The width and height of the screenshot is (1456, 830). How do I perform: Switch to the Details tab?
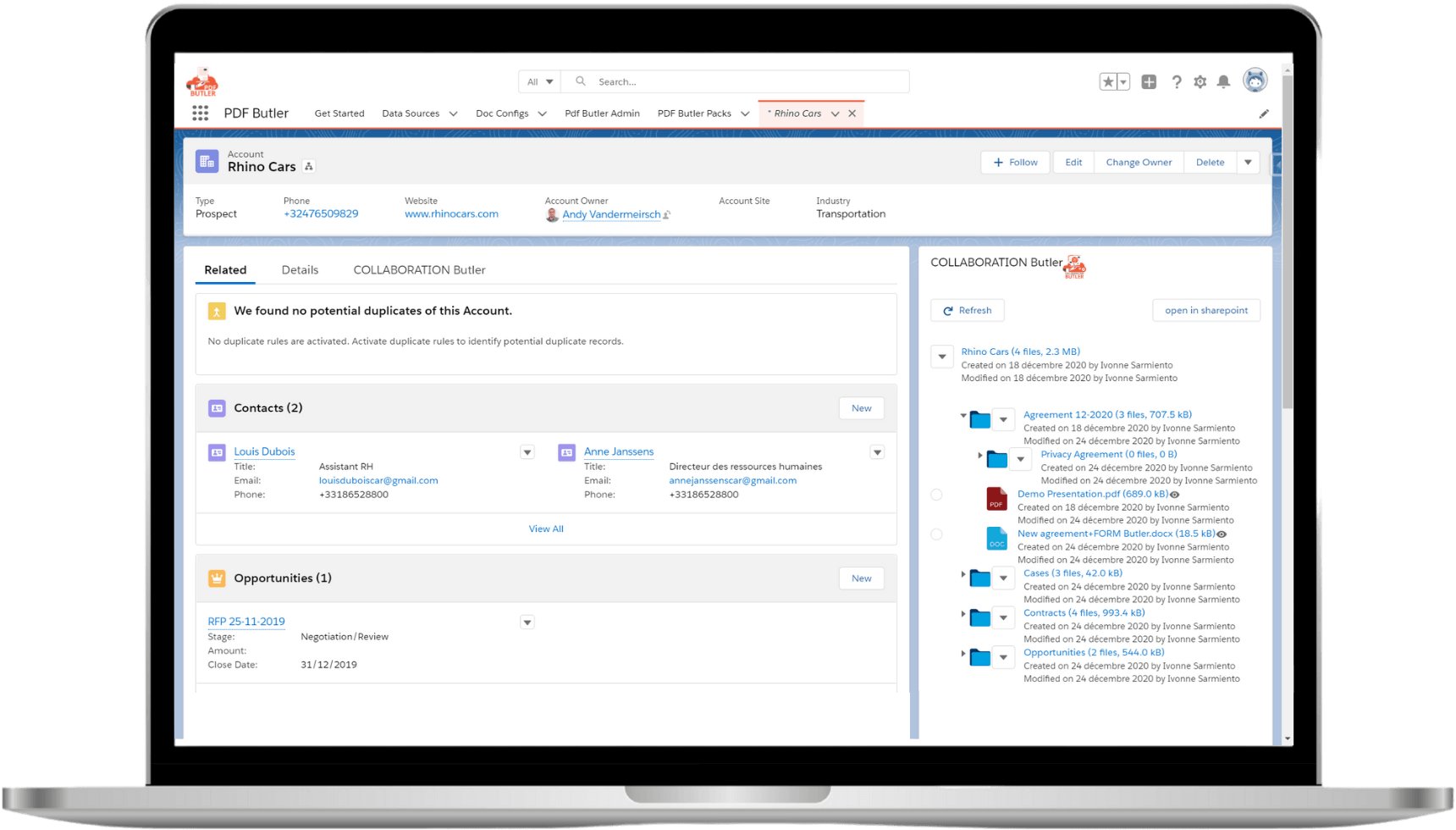[300, 270]
